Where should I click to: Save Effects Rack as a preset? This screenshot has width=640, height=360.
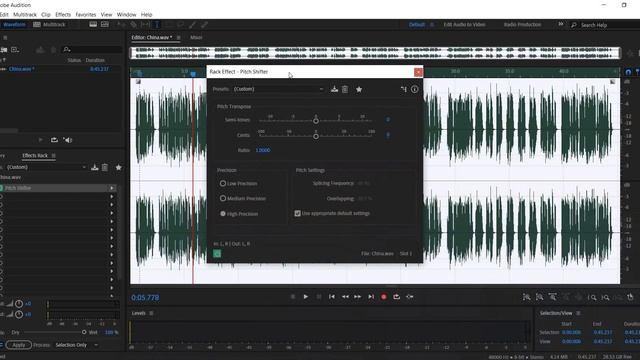[x=95, y=167]
